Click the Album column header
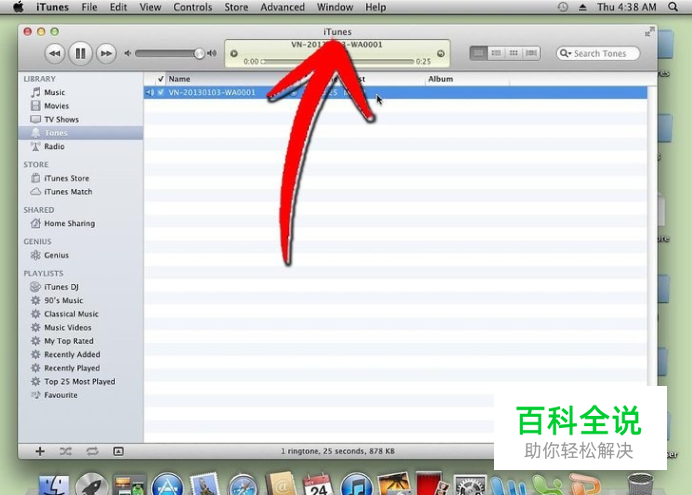 click(467, 79)
